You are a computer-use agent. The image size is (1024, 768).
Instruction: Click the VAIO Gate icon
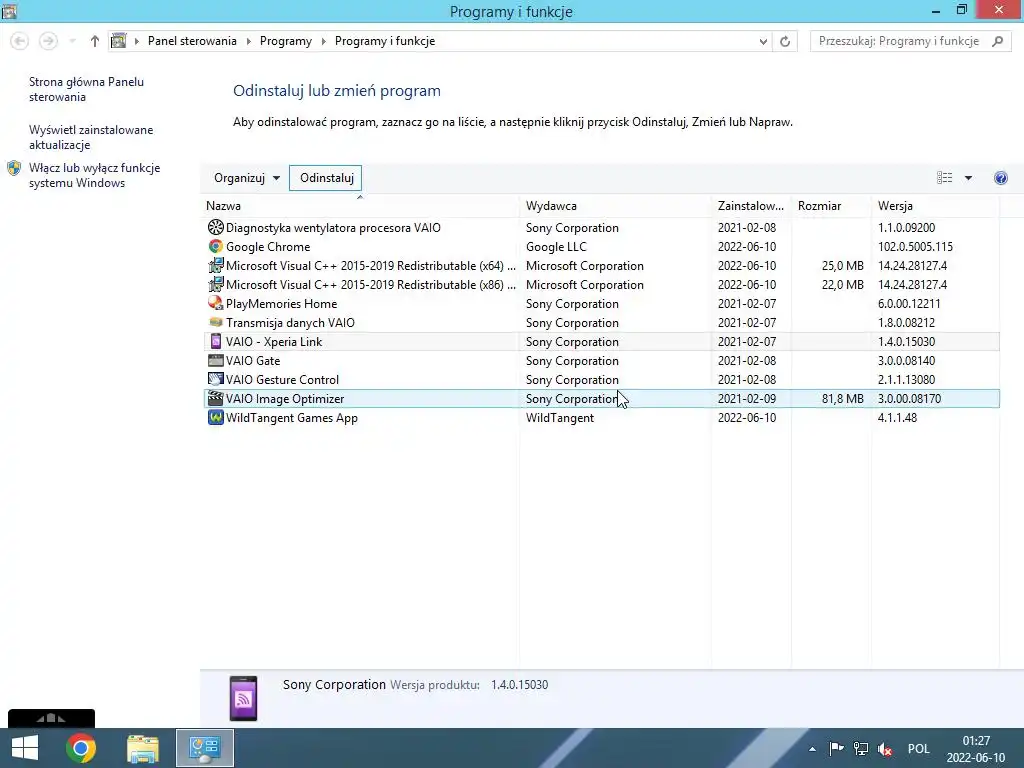tap(216, 360)
